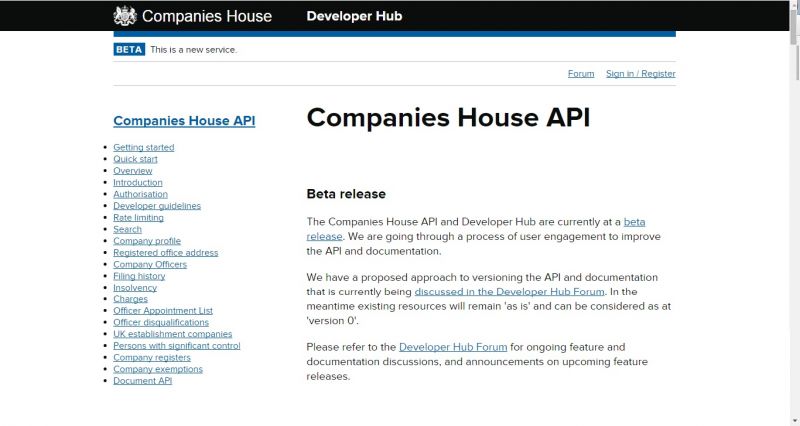Screen dimensions: 800x426
Task: Open the Forum link
Action: 581,73
